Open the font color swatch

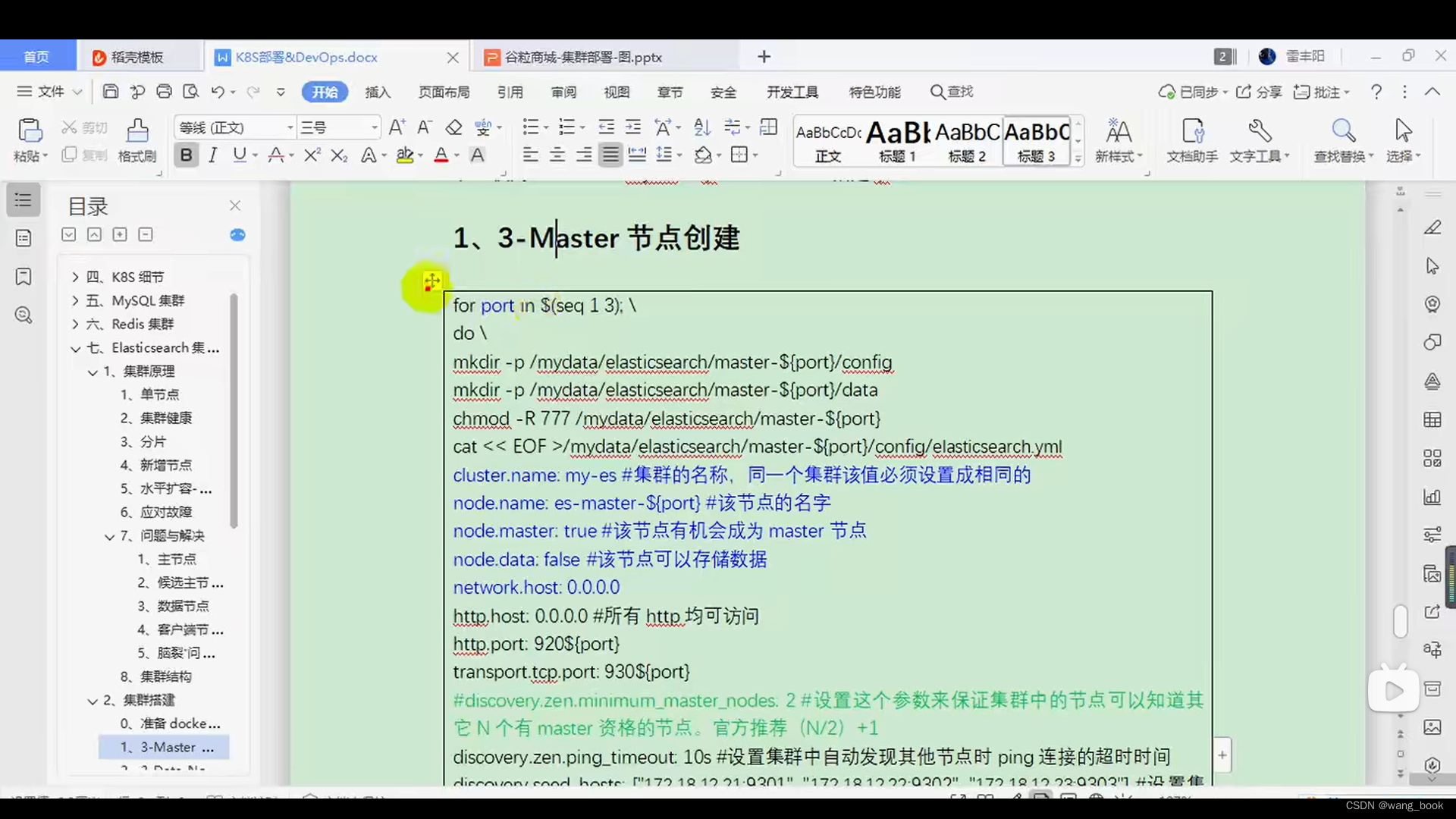(442, 155)
